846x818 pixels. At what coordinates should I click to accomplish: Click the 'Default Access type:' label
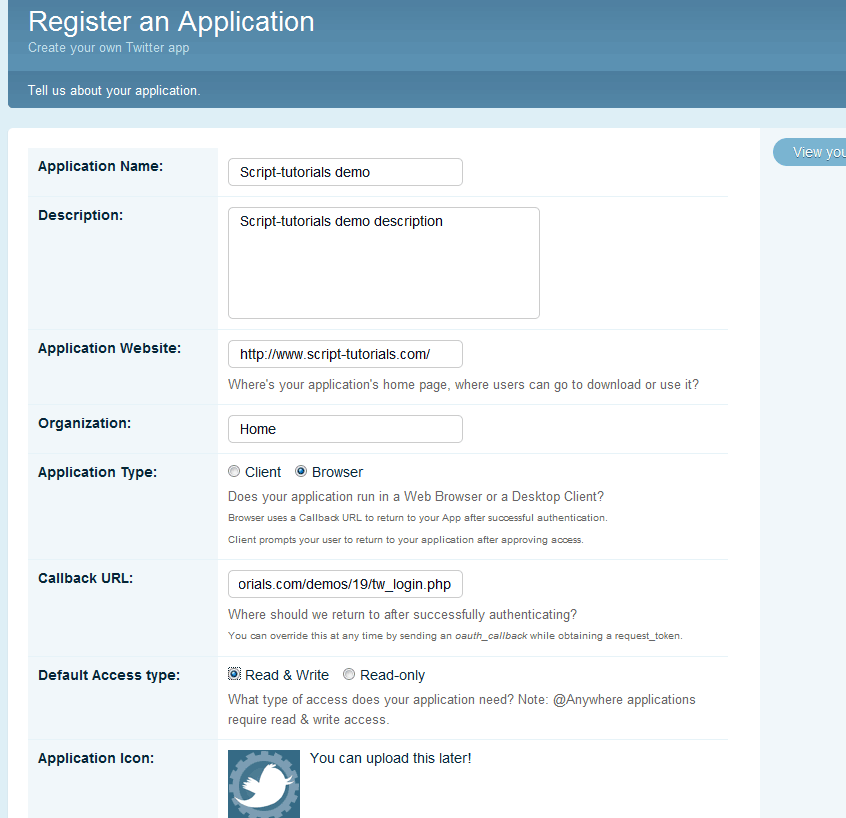(x=109, y=676)
